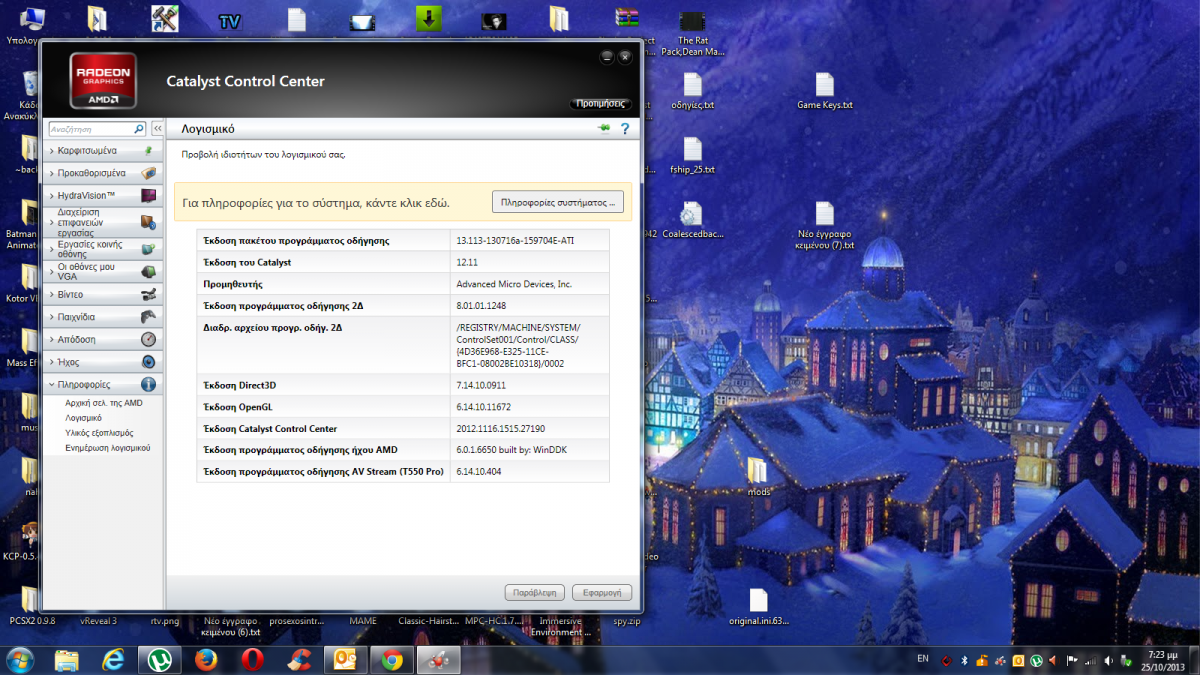This screenshot has width=1200, height=675.
Task: Click the video camera icon beside Βίντεο
Action: 148,295
